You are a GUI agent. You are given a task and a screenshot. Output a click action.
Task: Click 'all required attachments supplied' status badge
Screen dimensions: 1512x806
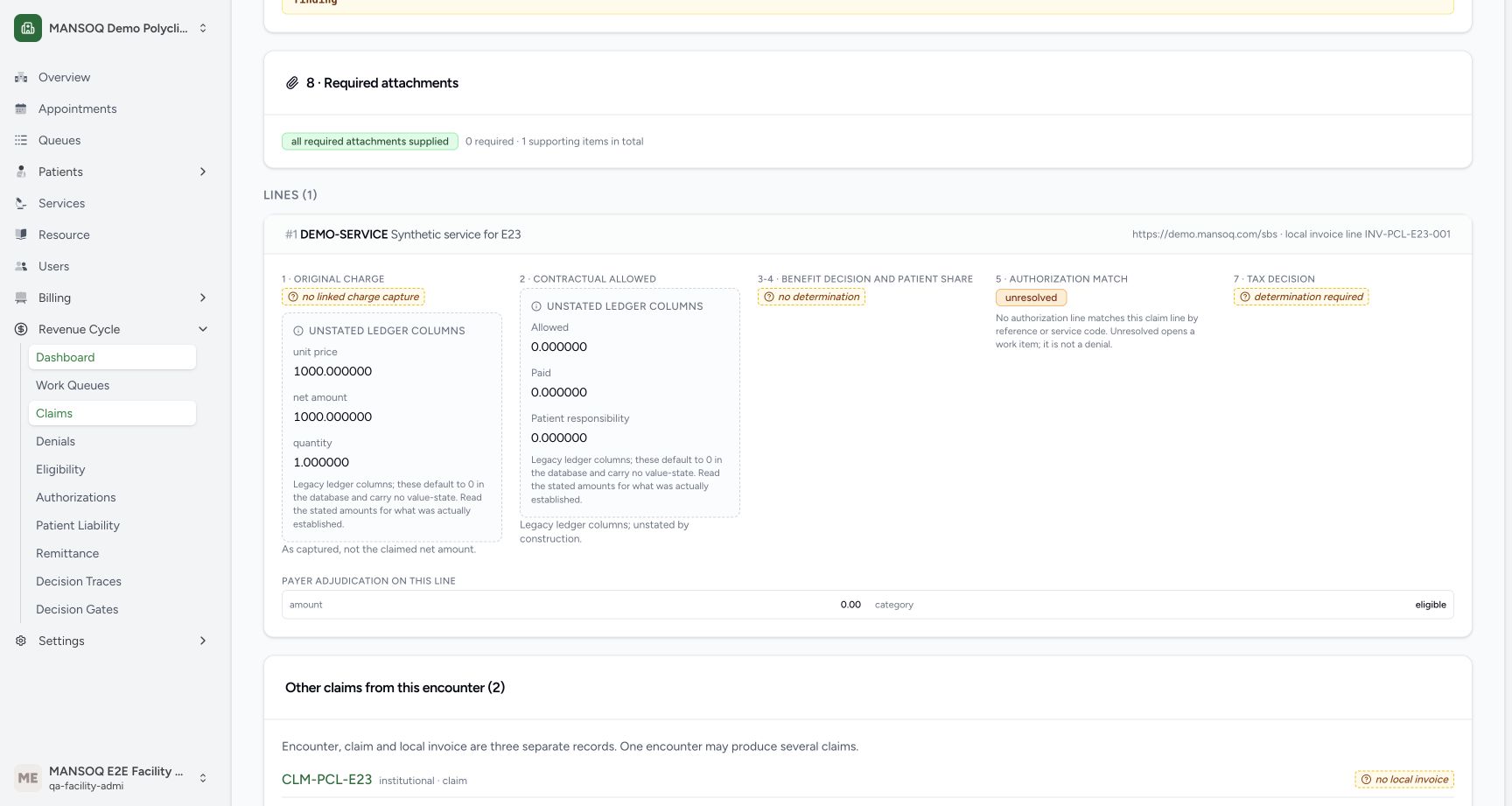(369, 141)
